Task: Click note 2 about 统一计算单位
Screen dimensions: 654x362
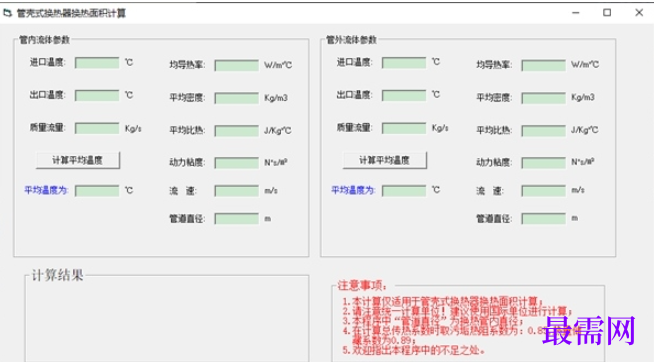Action: pos(457,311)
